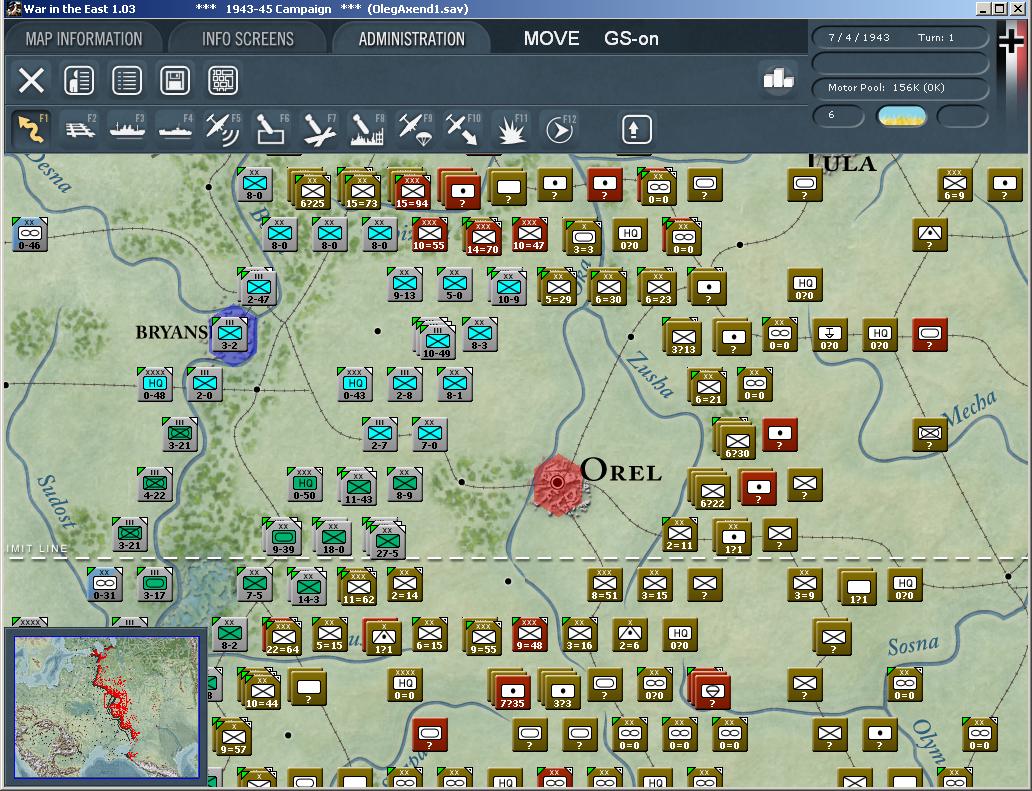Screen dimensions: 1032x791
Task: Select the Move mode (F1) icon
Action: [31, 128]
